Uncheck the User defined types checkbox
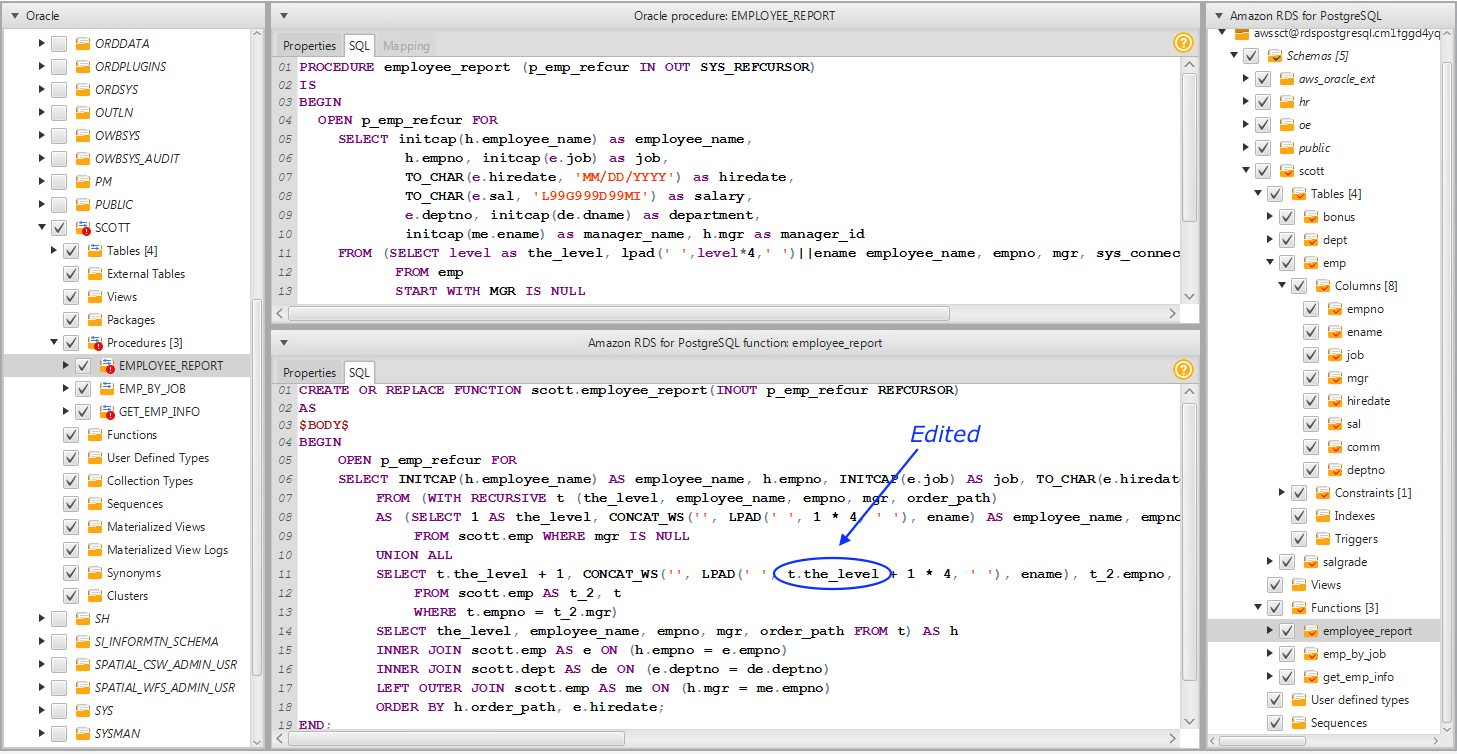Screen dimensions: 1457x754 coord(1275,700)
